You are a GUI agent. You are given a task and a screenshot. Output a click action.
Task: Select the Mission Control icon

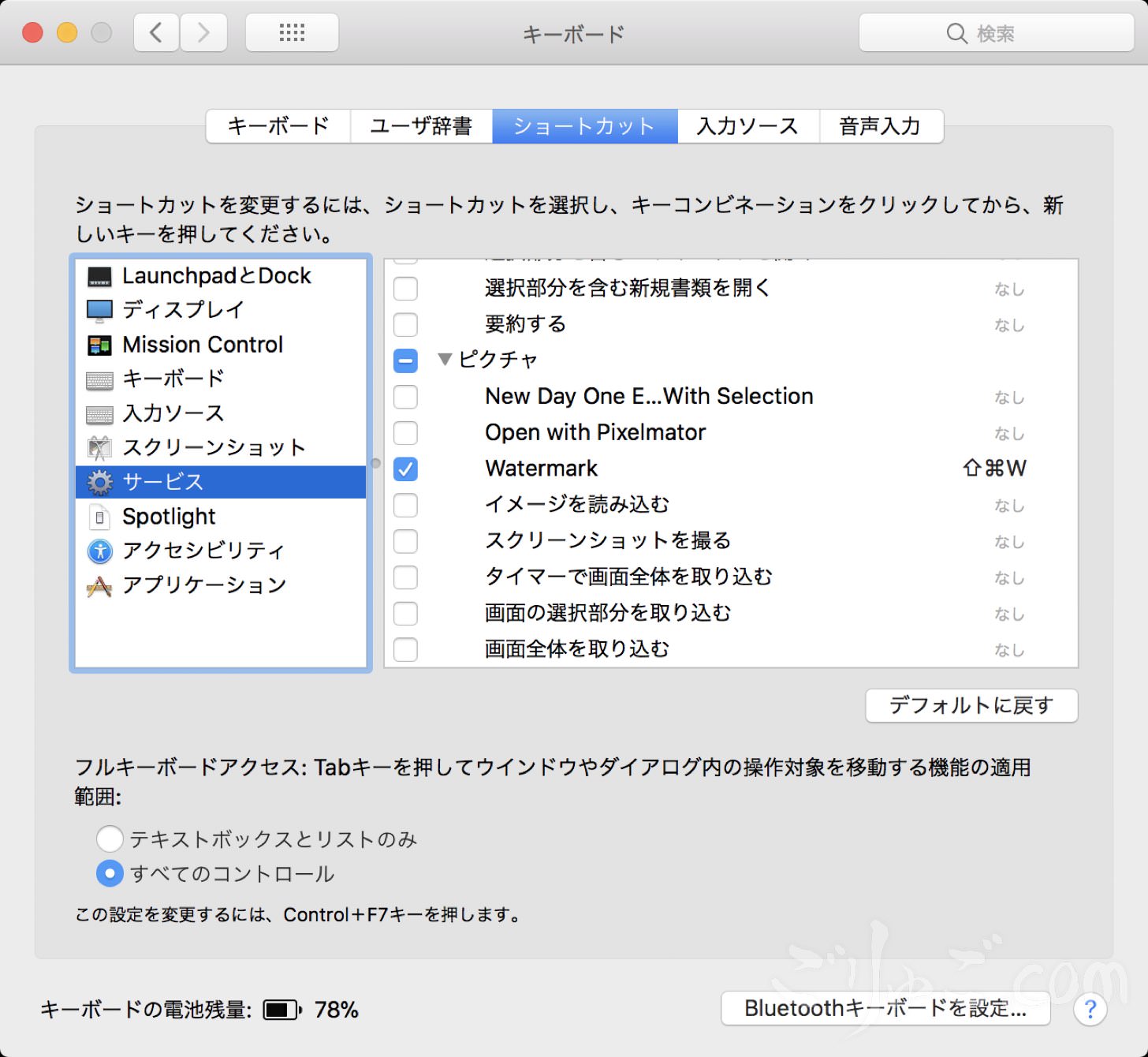coord(99,345)
